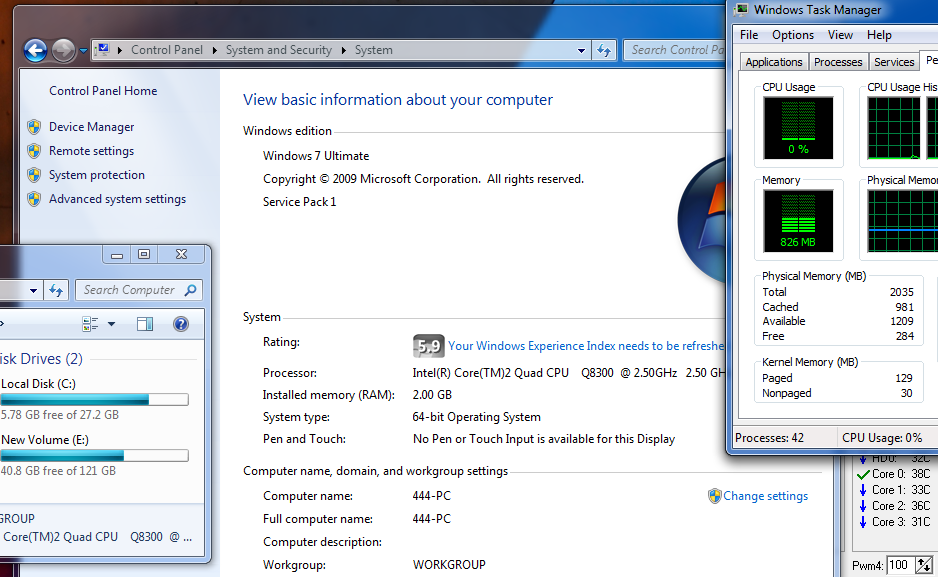Open Control Panel Home link
The width and height of the screenshot is (938, 577).
(103, 91)
